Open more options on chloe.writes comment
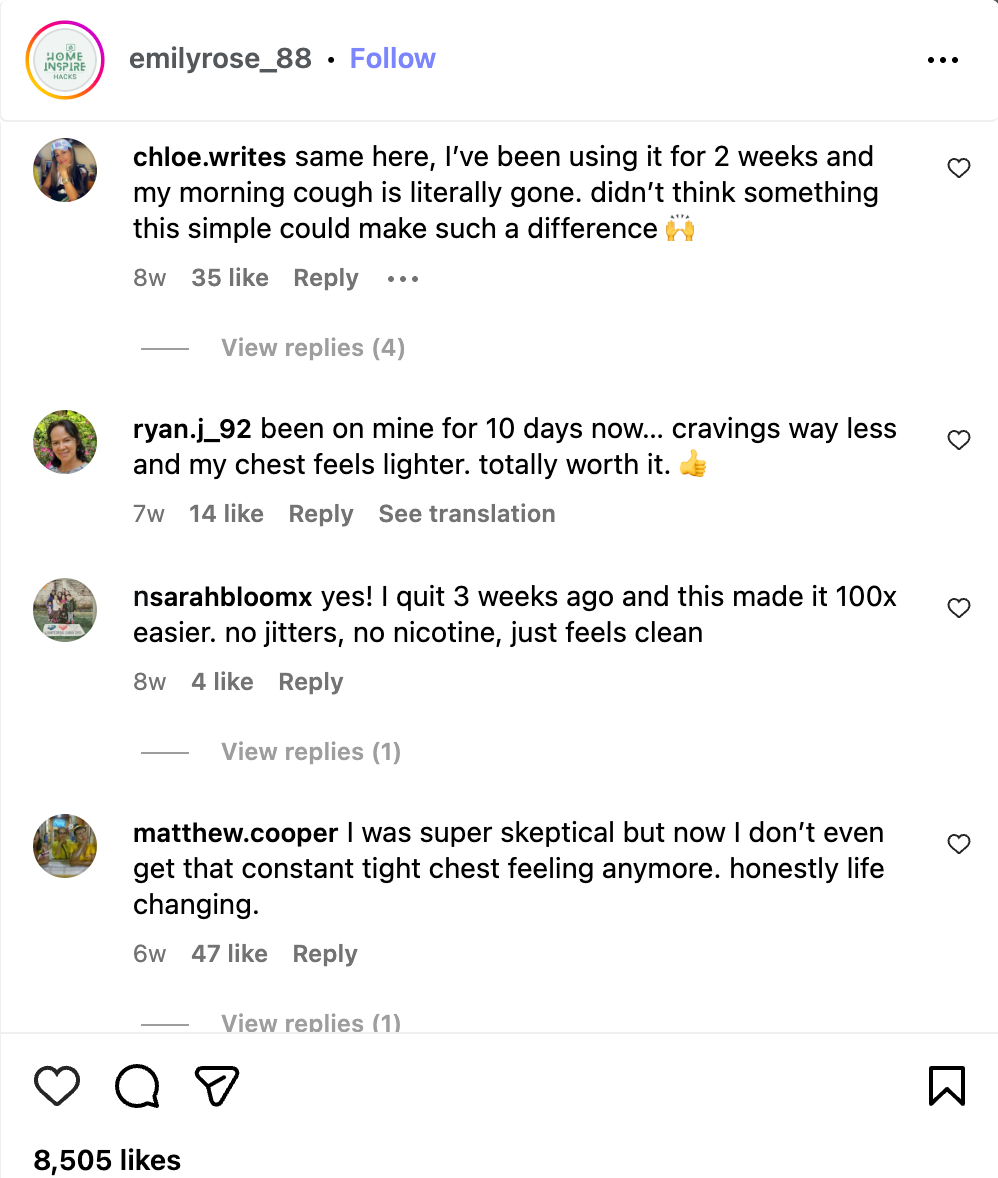 click(x=403, y=279)
